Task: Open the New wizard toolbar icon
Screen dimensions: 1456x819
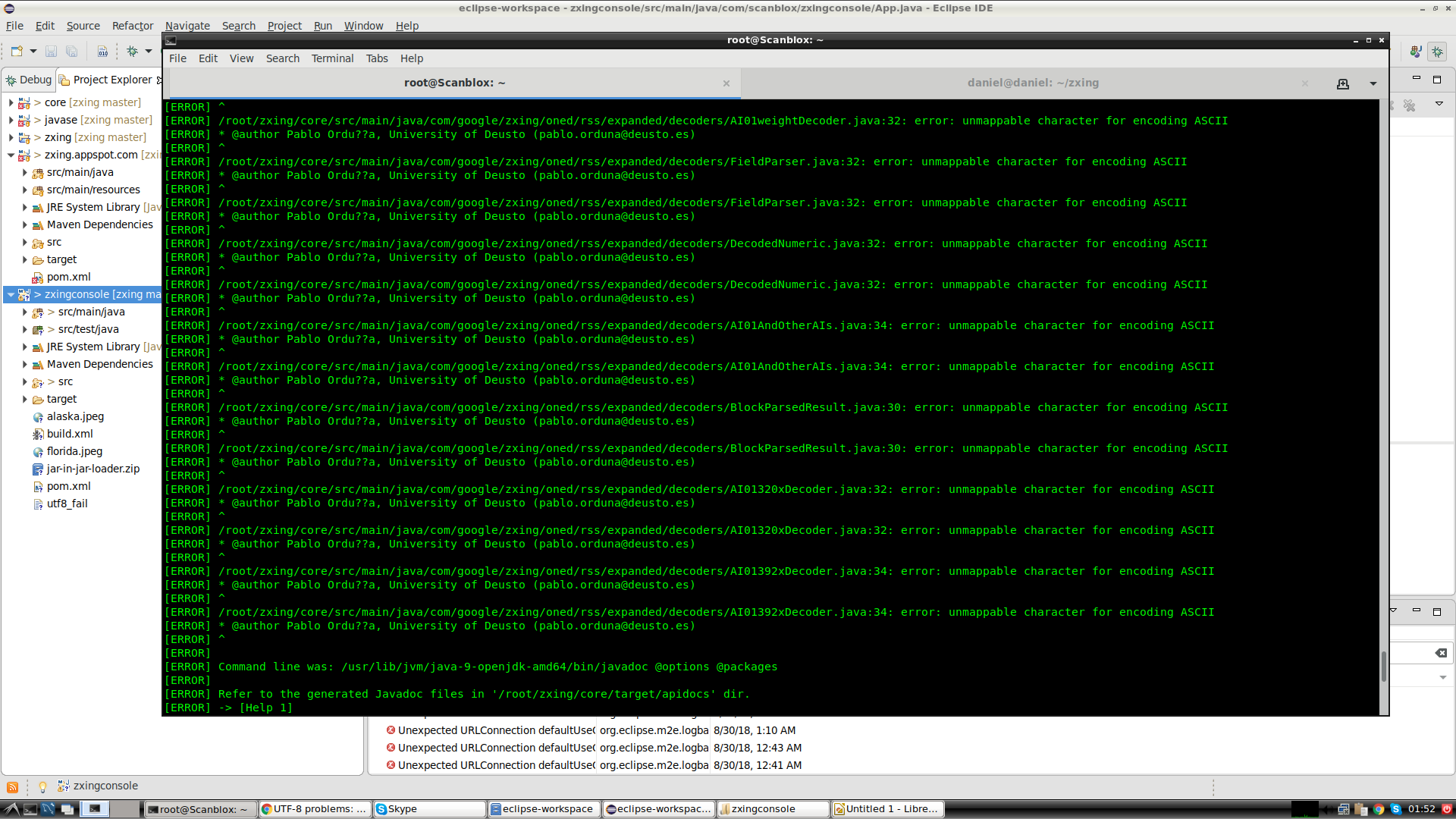Action: pyautogui.click(x=17, y=52)
